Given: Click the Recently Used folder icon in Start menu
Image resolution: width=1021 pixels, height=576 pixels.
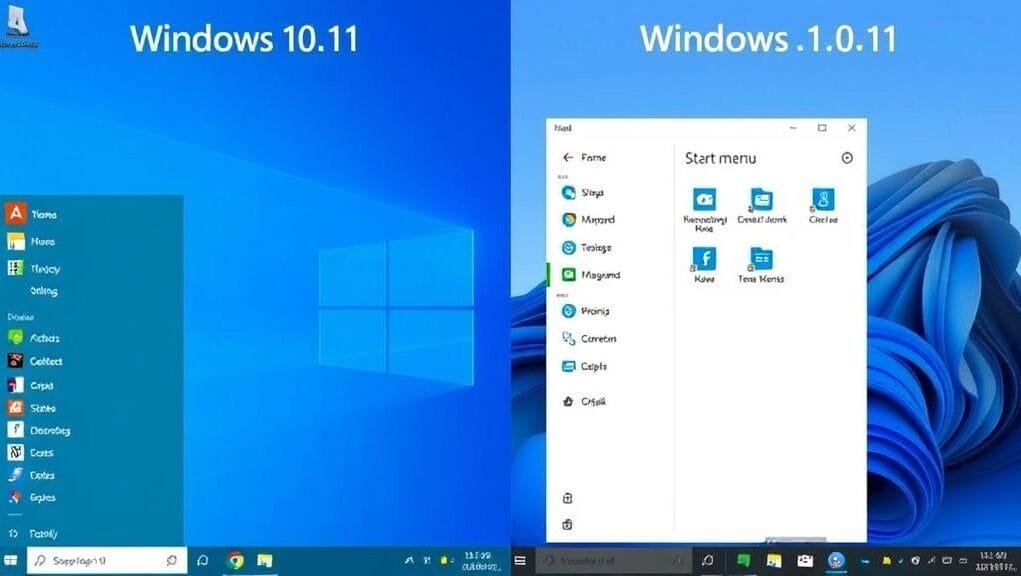Looking at the screenshot, I should (705, 198).
